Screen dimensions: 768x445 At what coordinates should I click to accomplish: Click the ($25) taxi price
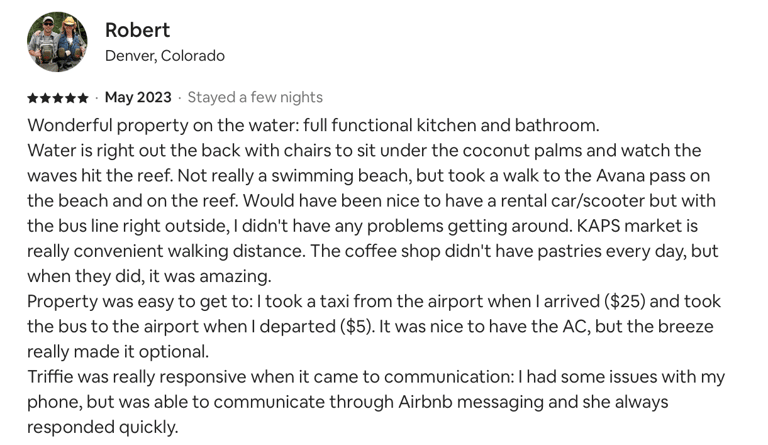625,301
